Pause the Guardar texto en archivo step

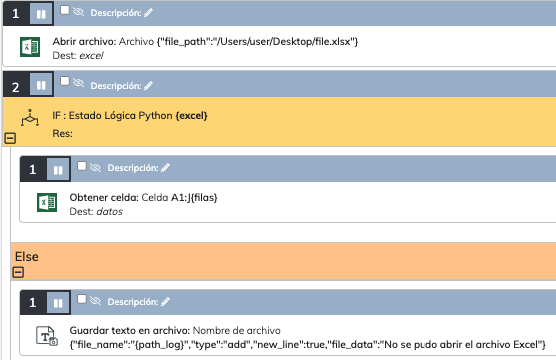point(58,303)
